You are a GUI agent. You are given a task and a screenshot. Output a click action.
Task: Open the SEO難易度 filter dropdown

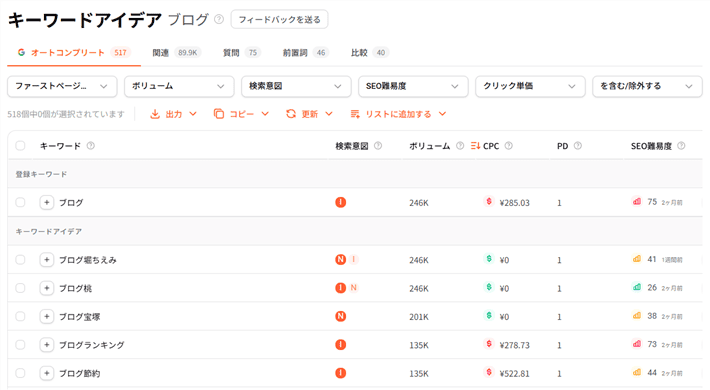[413, 87]
